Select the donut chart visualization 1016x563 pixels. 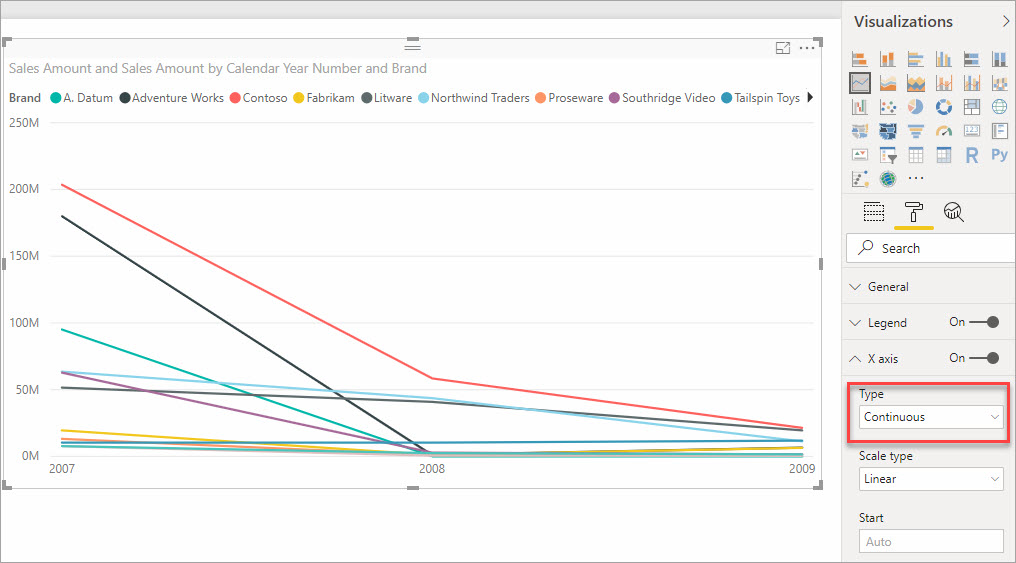coord(943,107)
